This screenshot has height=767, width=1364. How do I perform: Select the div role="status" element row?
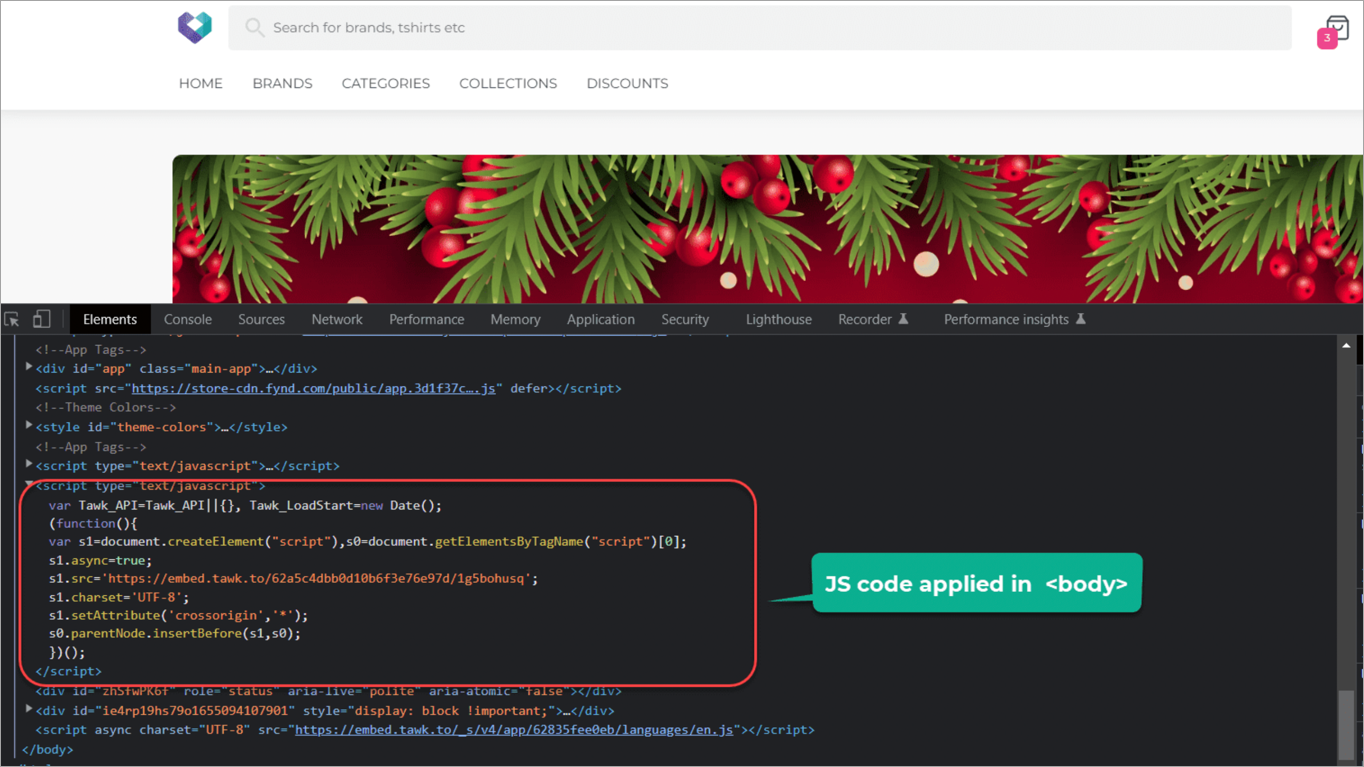329,691
